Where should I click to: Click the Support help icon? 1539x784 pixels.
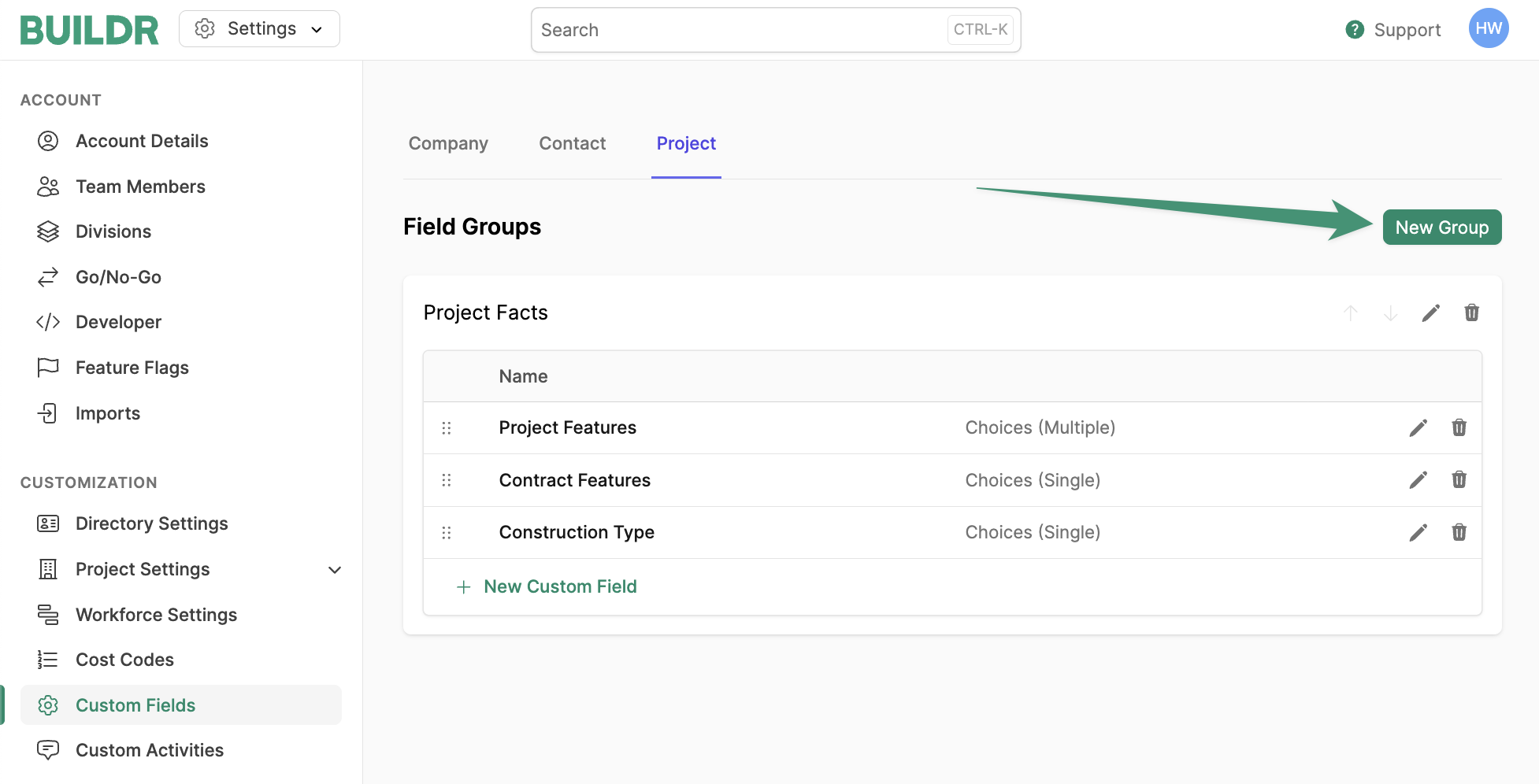(1355, 30)
